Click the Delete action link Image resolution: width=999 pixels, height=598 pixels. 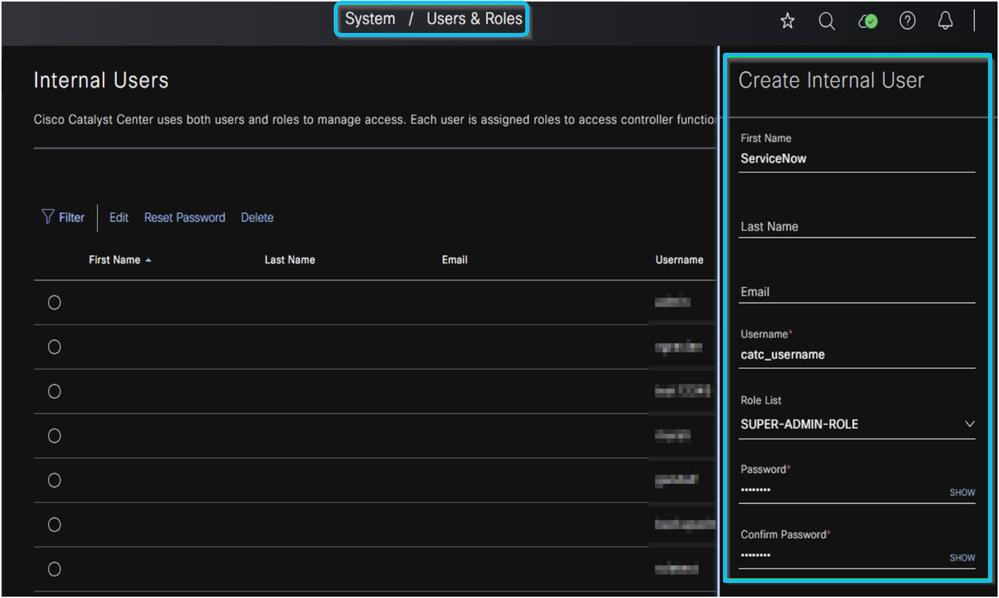pos(257,217)
